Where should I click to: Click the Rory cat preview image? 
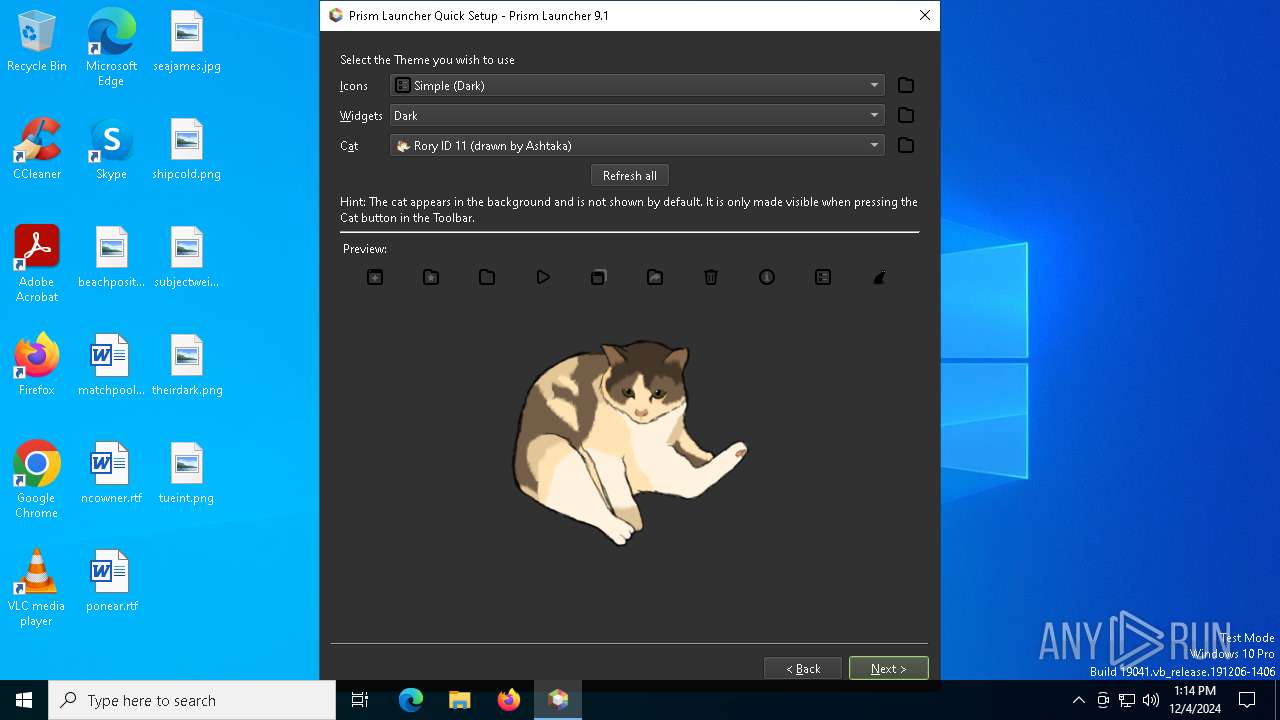[630, 442]
